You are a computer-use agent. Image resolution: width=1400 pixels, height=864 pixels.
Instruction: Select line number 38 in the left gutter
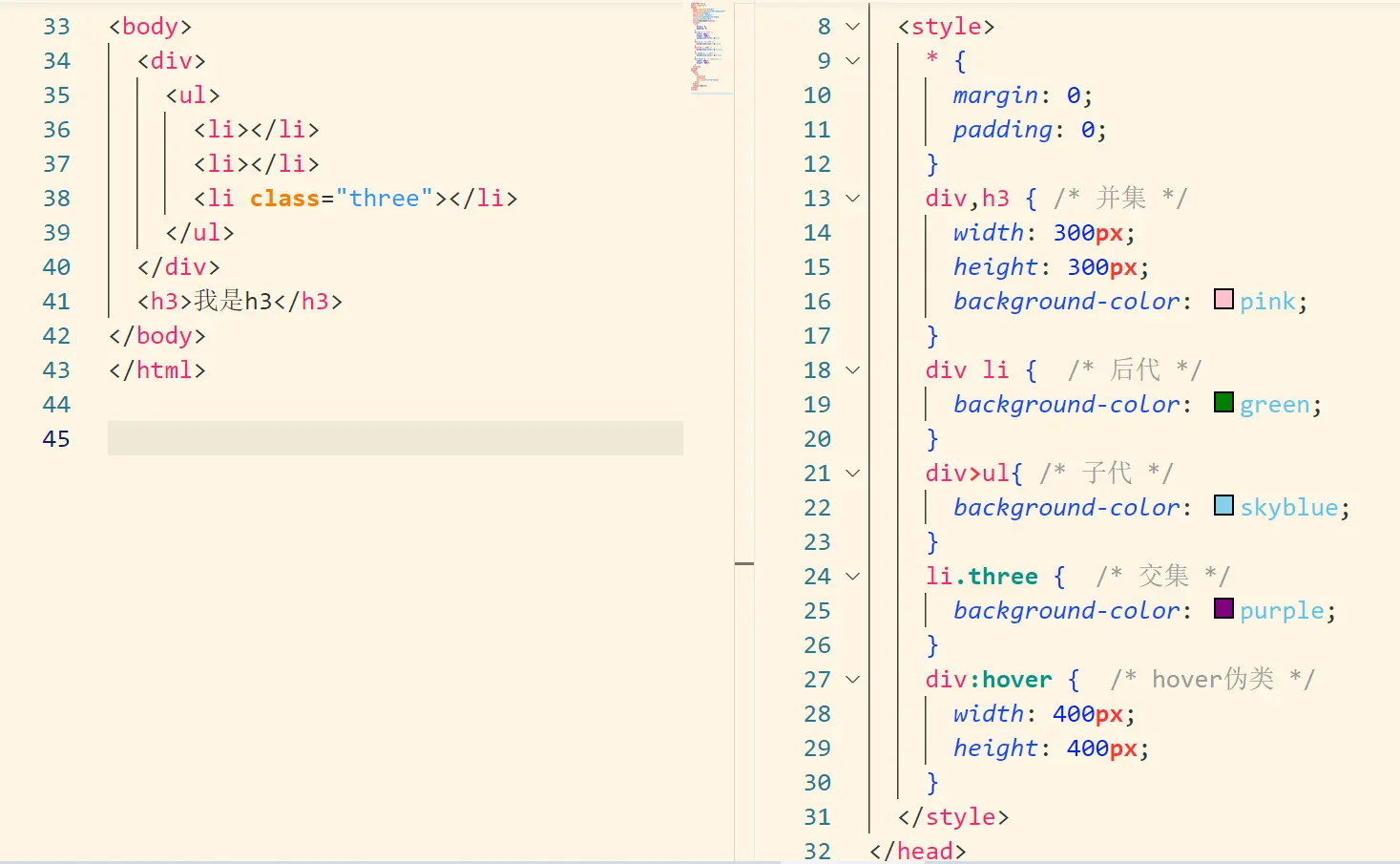pyautogui.click(x=56, y=199)
